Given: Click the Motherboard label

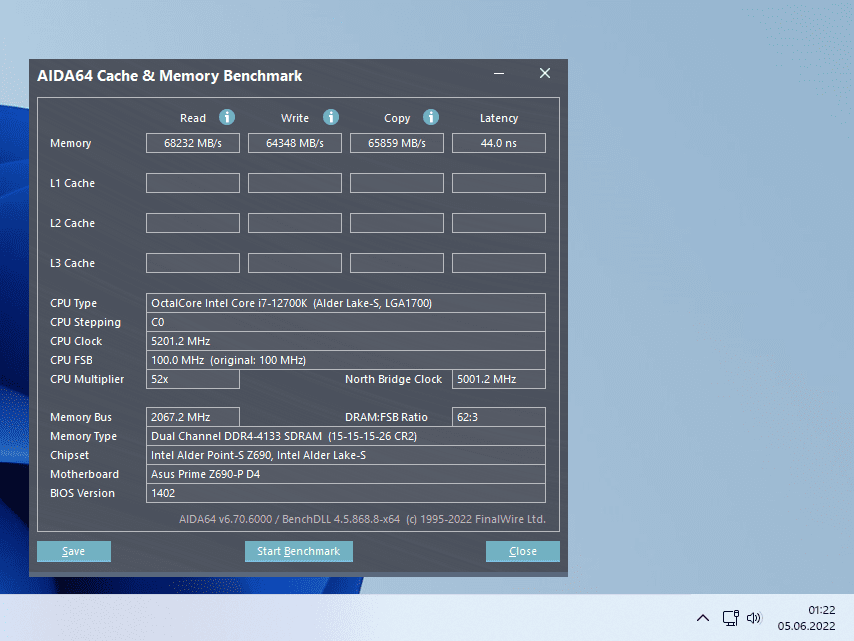Looking at the screenshot, I should [84, 474].
